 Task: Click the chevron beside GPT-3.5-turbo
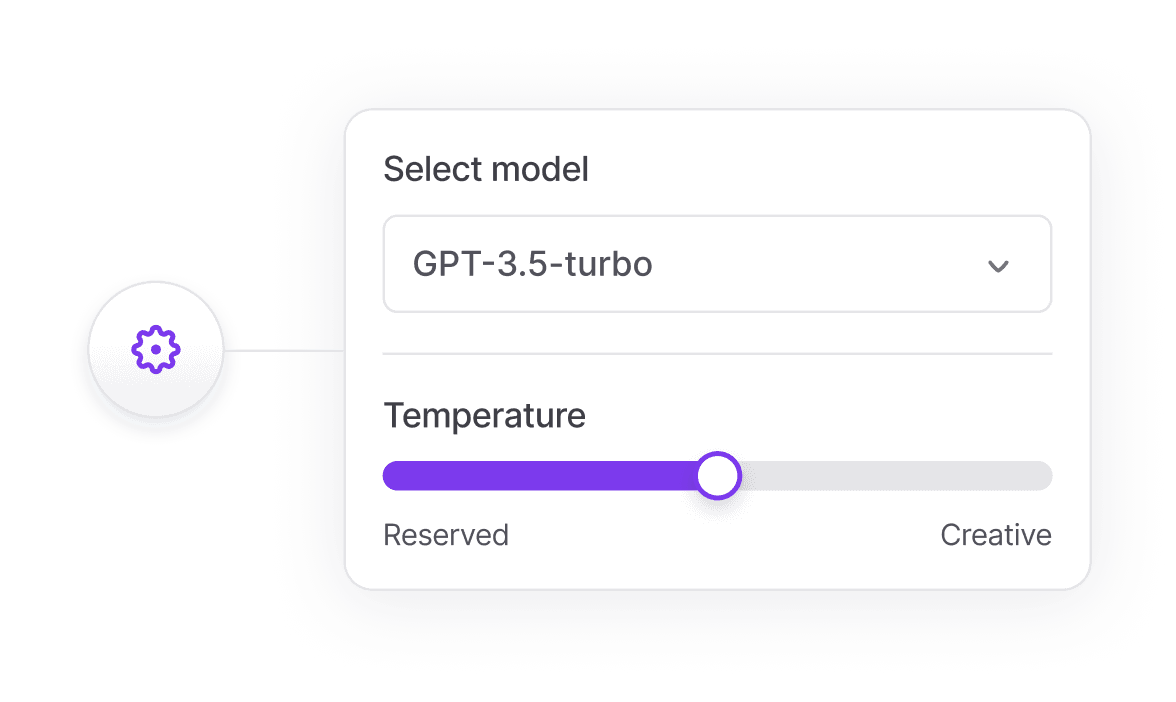[997, 264]
